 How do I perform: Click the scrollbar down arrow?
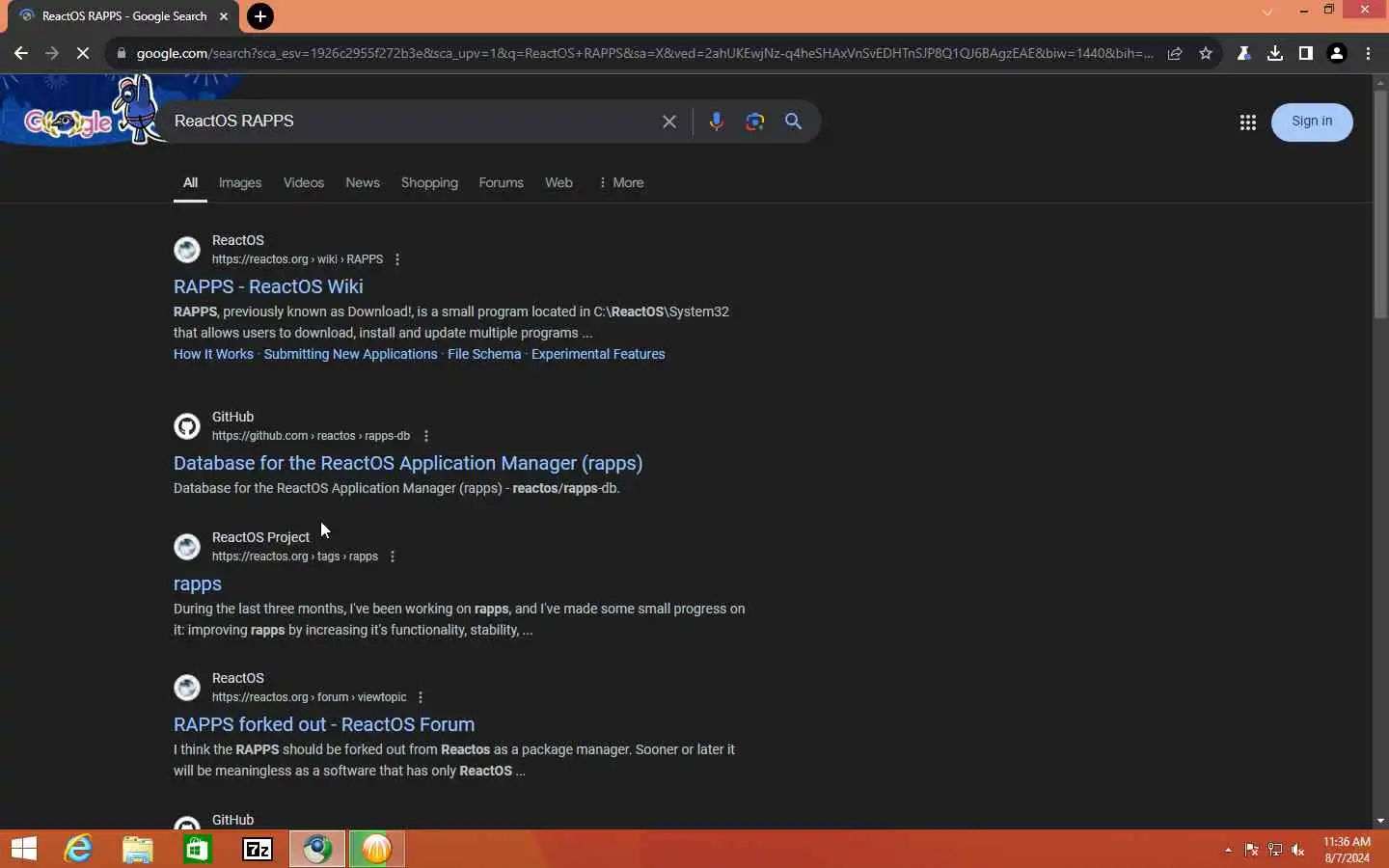coord(1380,821)
